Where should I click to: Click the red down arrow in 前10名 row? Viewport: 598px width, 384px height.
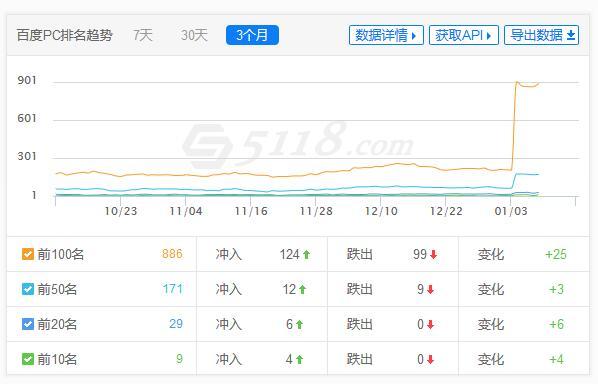point(431,359)
